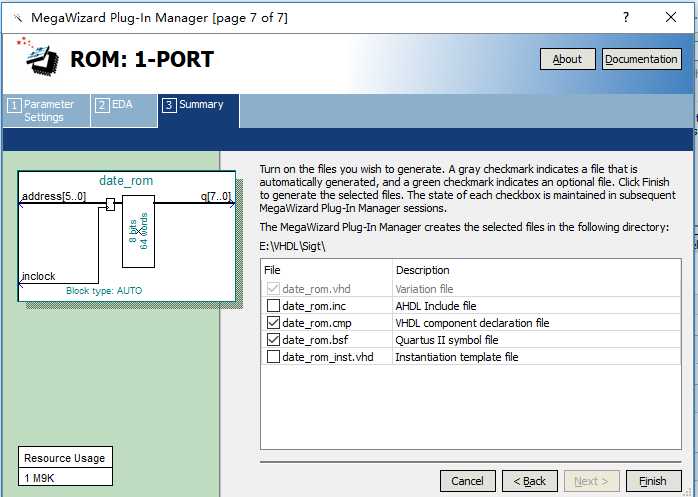The width and height of the screenshot is (698, 497).
Task: Select the date_rom.bsf file name
Action: 315,340
